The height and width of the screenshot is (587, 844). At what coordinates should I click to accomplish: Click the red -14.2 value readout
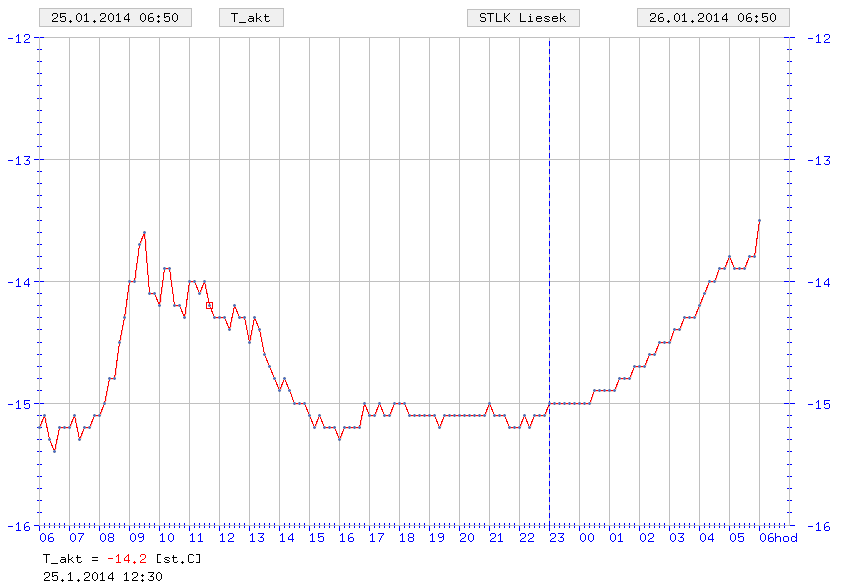point(130,559)
